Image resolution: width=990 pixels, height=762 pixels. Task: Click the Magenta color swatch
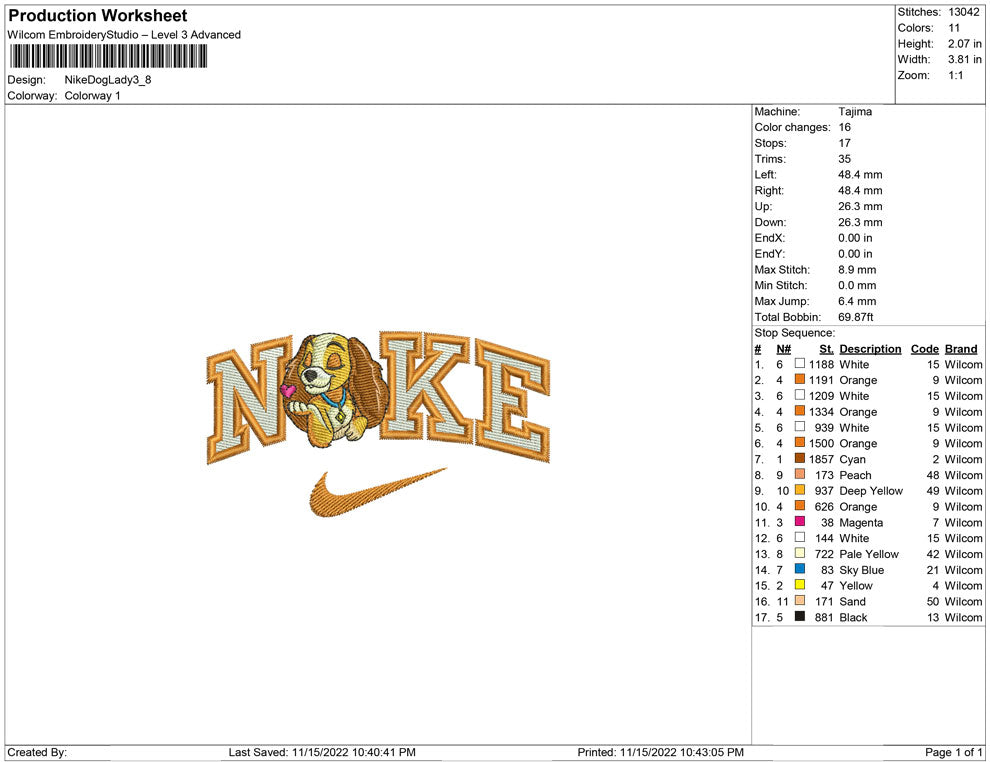pyautogui.click(x=799, y=521)
